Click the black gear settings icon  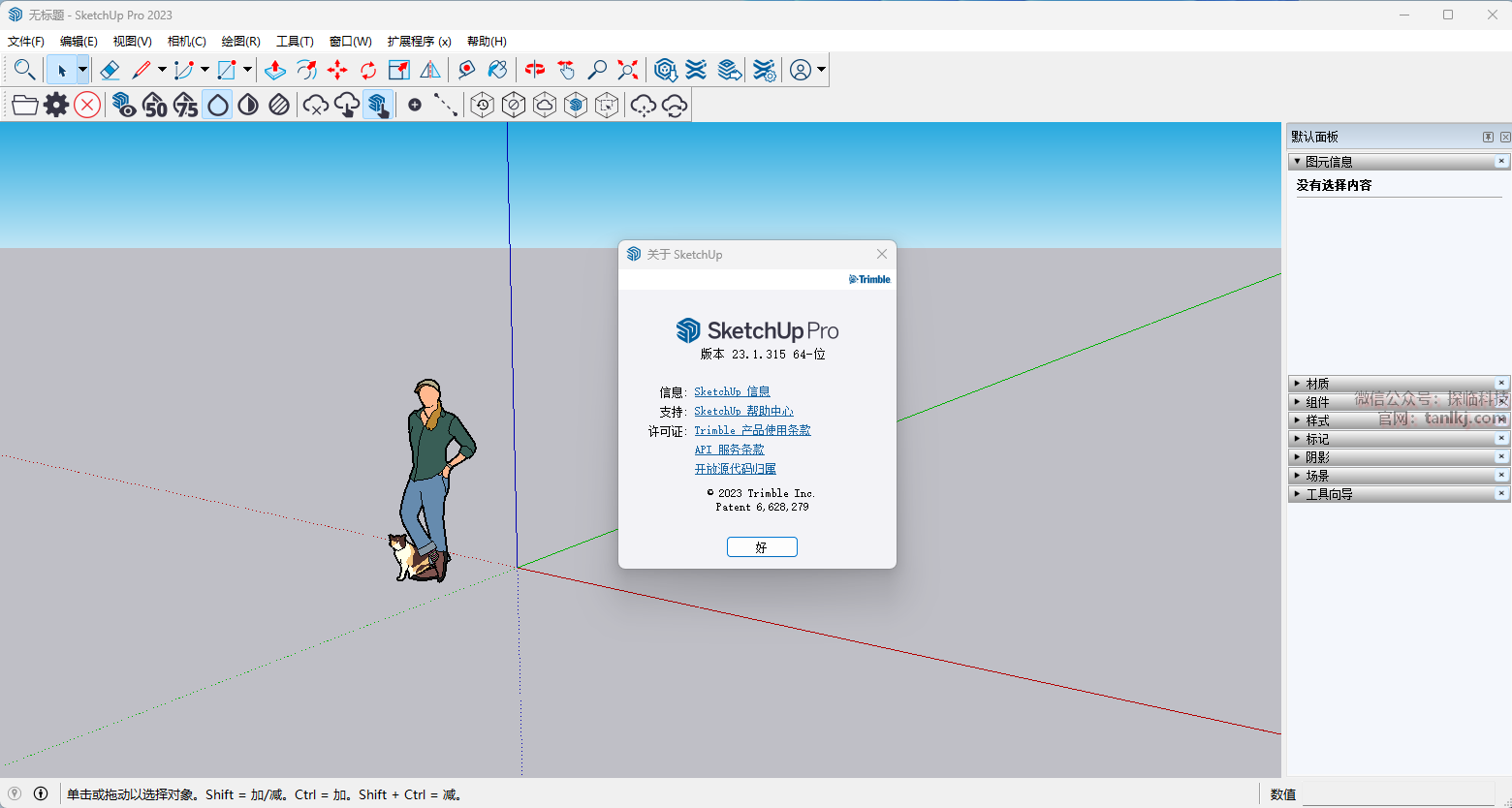[56, 105]
